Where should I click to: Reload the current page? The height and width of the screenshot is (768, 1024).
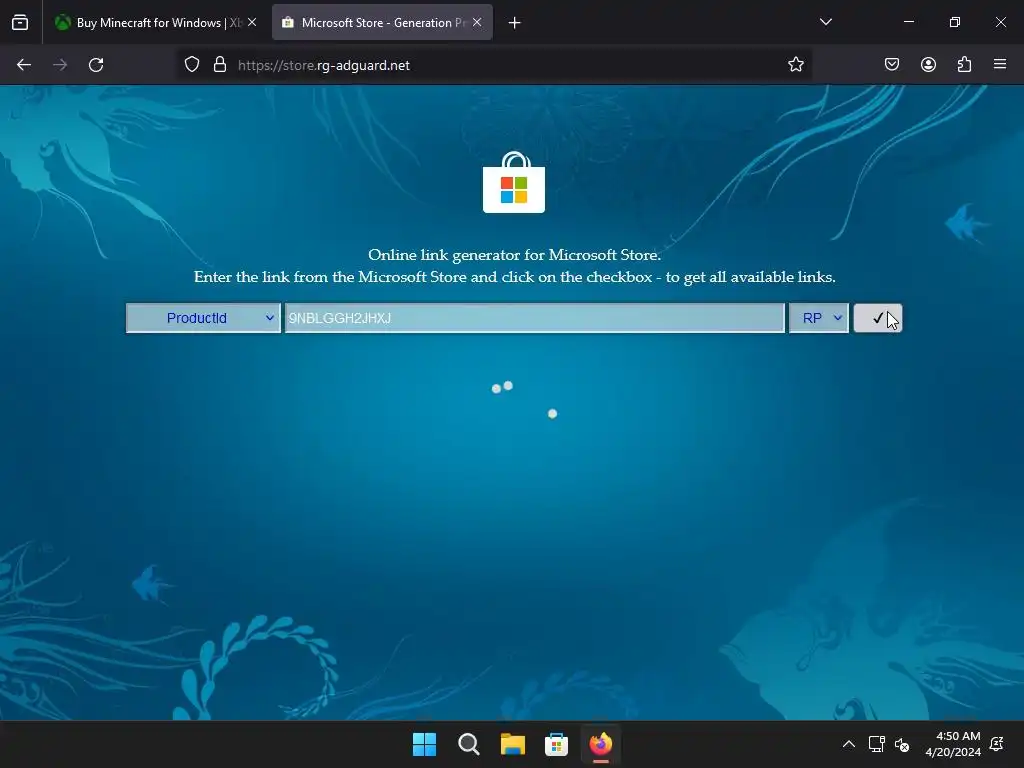[96, 65]
